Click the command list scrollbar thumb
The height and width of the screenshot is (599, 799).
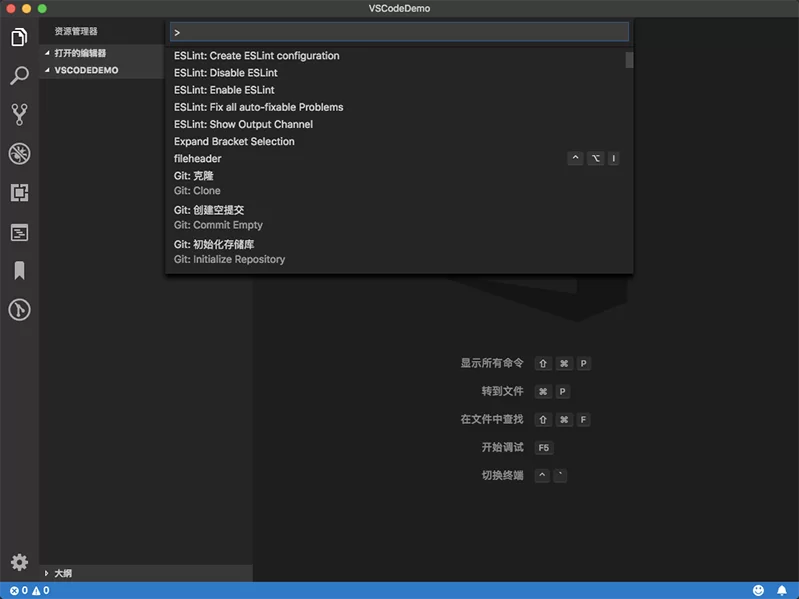[x=629, y=60]
